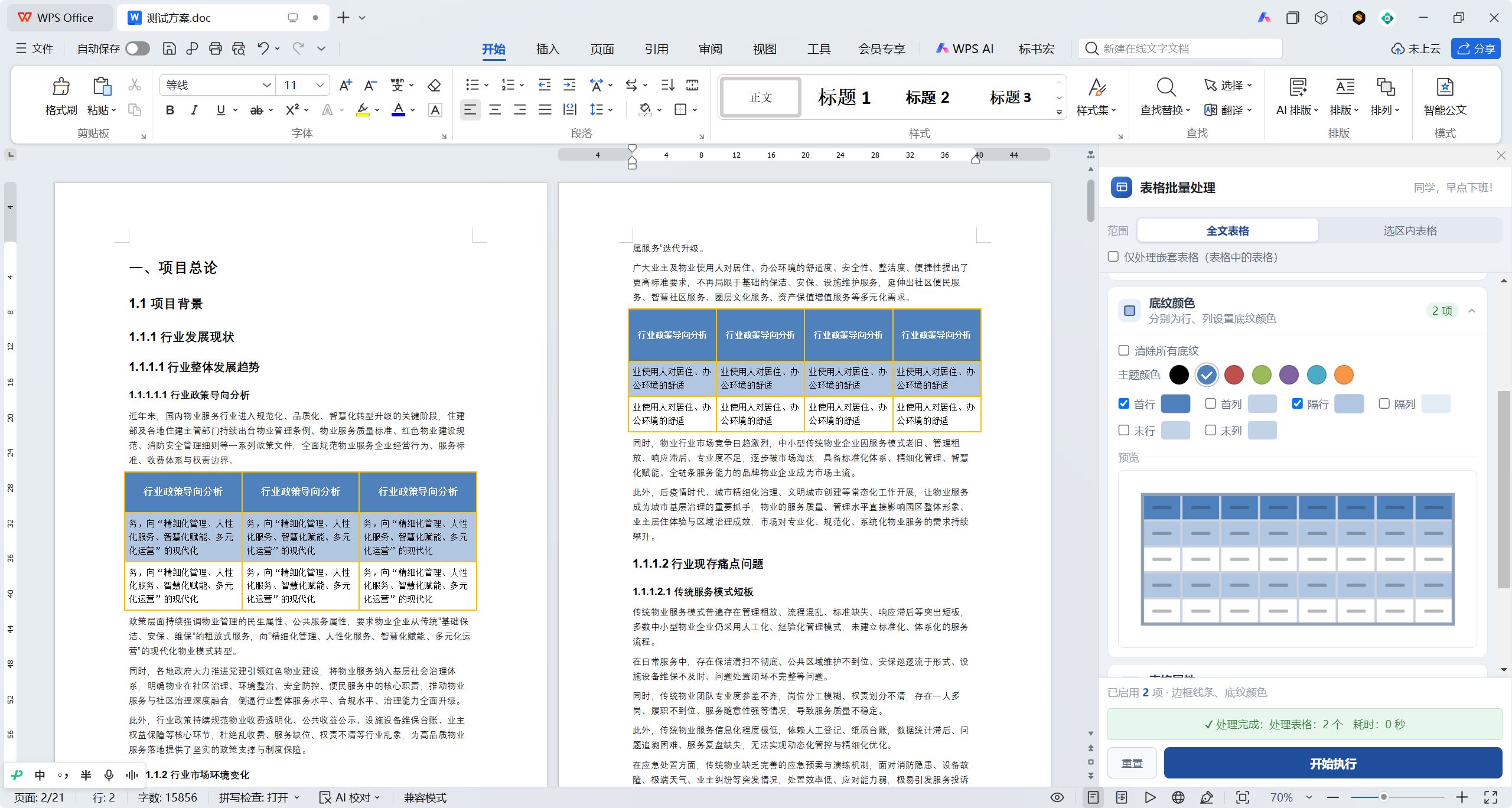Select the orange theme color swatch
The image size is (1512, 808).
click(1344, 374)
